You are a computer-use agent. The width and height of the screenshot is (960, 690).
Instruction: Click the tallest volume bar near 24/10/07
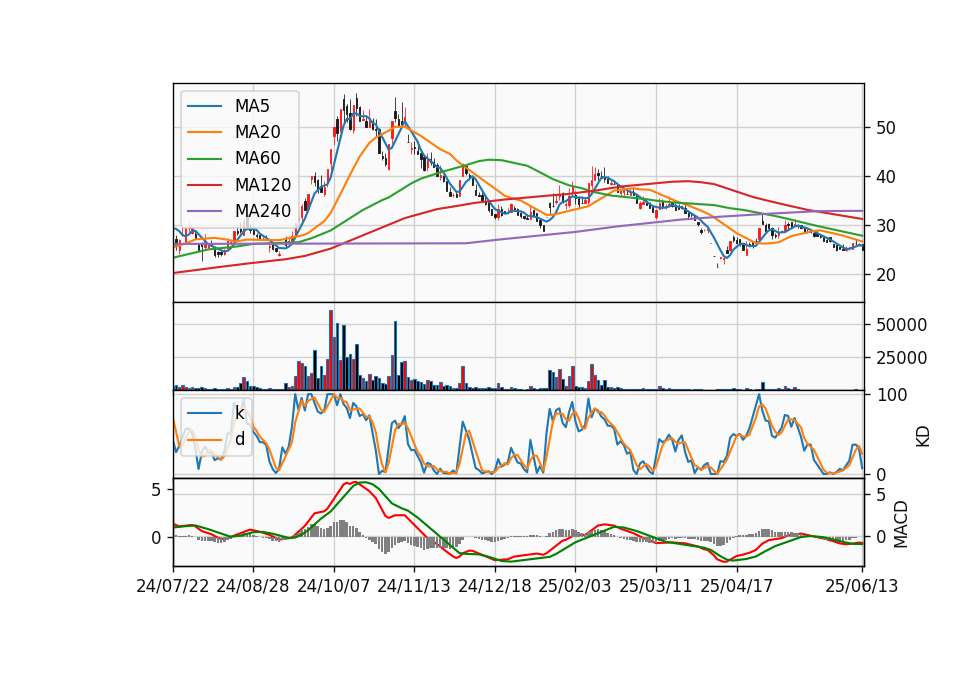point(331,350)
